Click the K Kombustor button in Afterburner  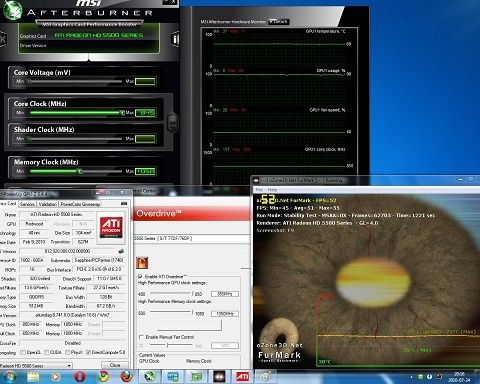tap(3, 39)
